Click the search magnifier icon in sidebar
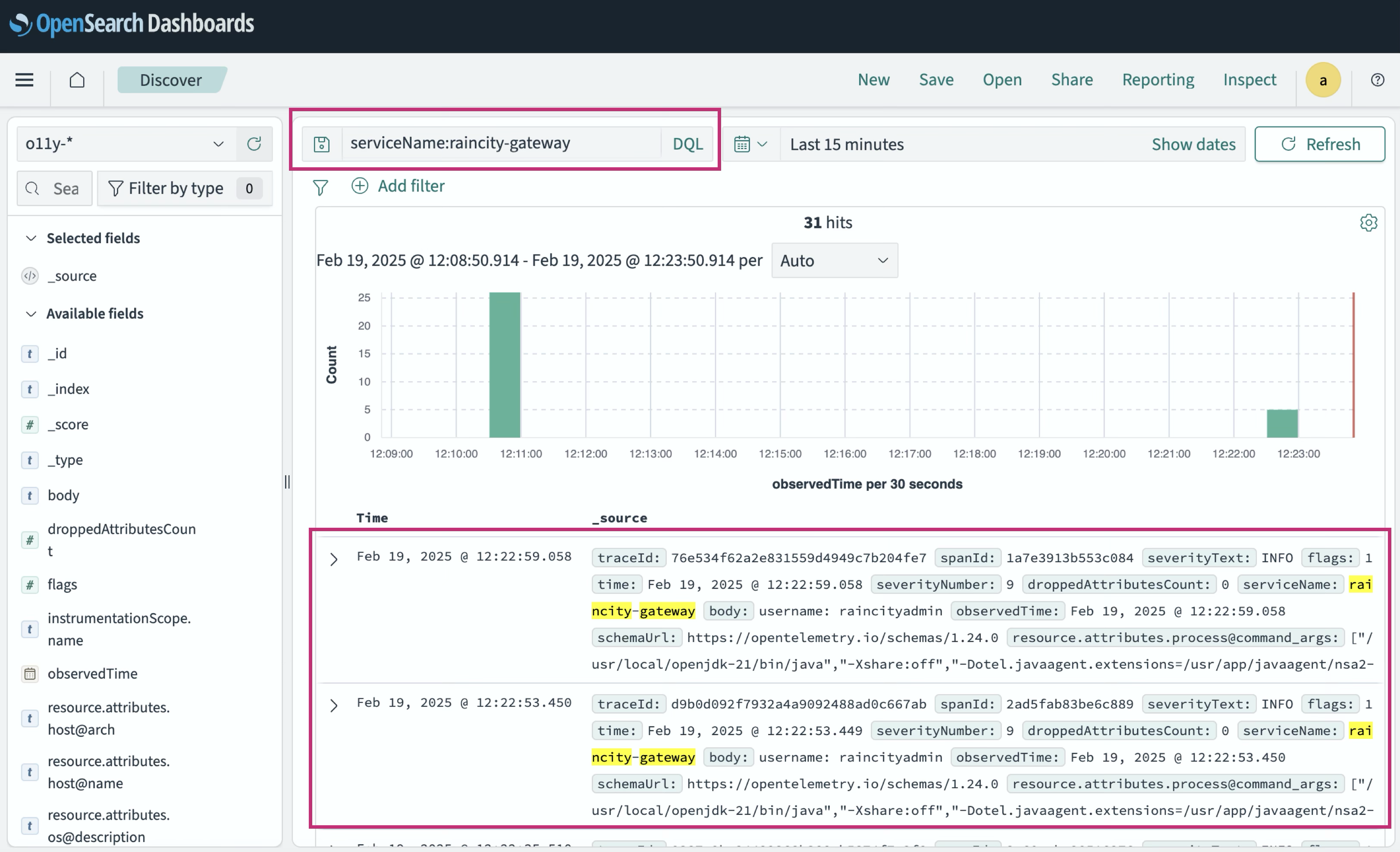The height and width of the screenshot is (852, 1400). coord(33,188)
